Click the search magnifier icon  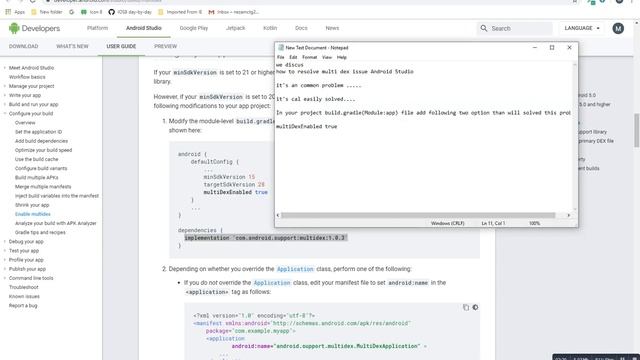(484, 28)
